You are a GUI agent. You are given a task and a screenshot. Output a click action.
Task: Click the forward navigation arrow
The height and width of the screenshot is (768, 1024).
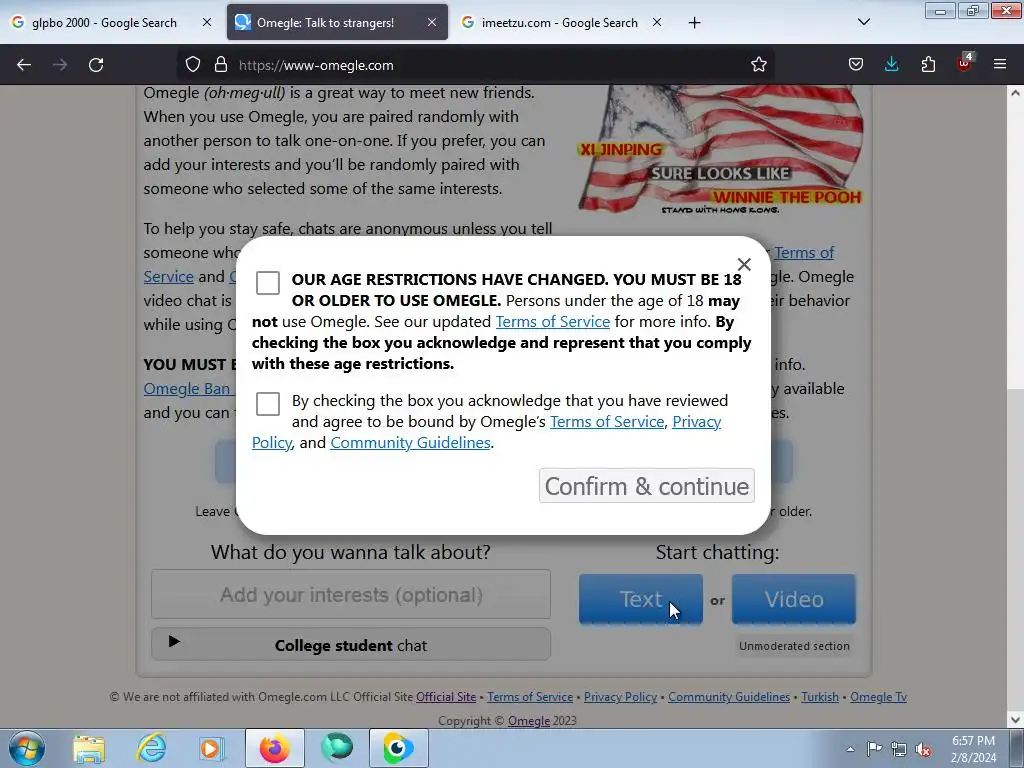60,65
